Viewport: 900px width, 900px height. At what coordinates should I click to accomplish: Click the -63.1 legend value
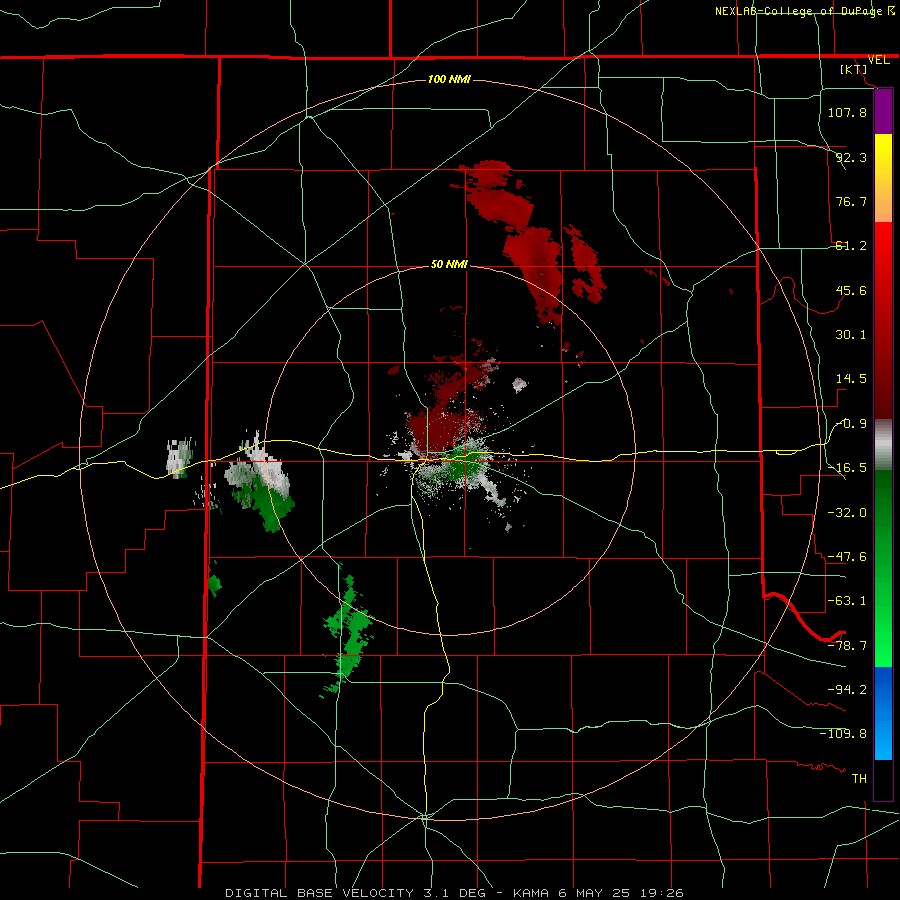pos(847,601)
